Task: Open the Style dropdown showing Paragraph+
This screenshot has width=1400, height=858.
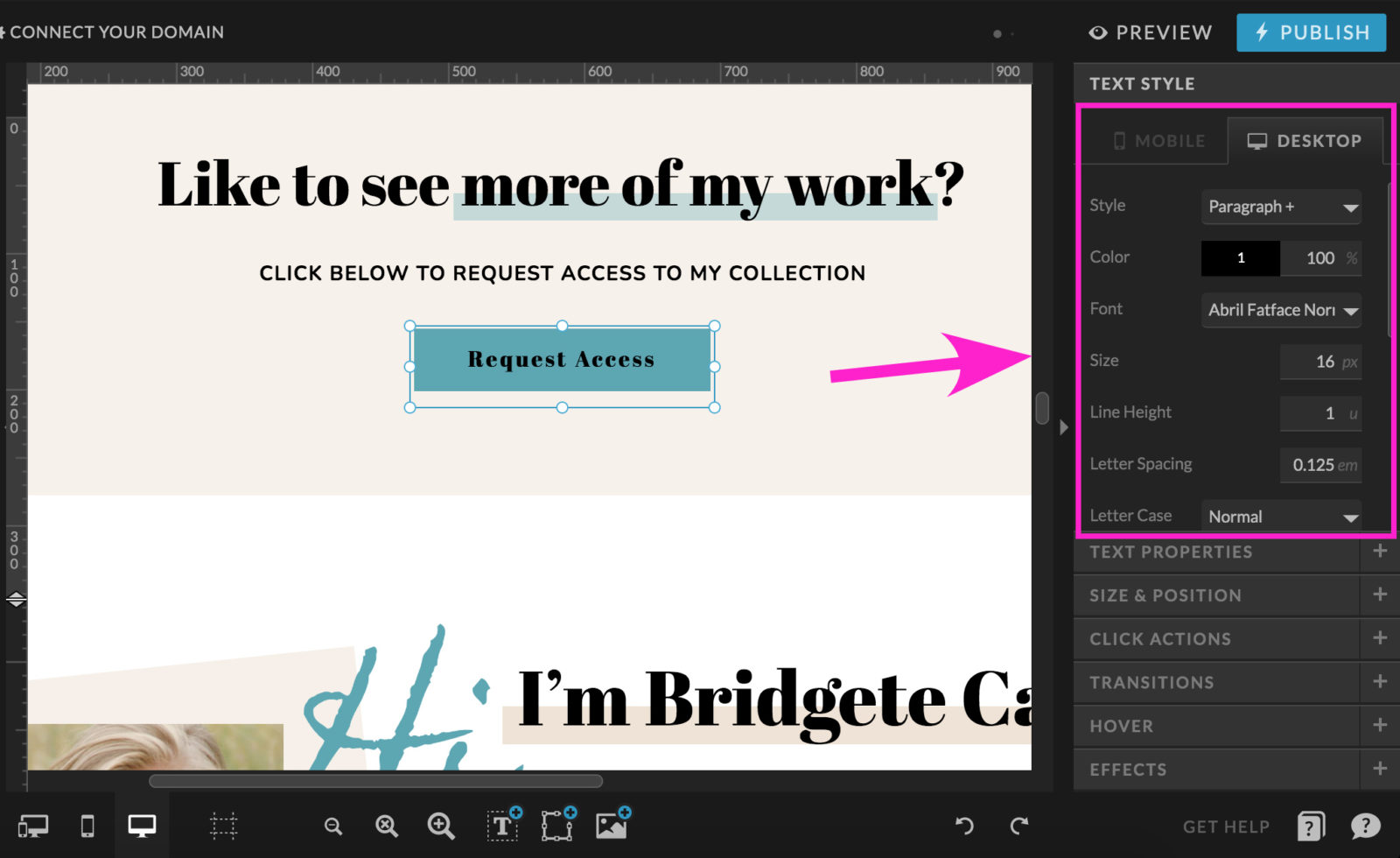Action: point(1280,207)
